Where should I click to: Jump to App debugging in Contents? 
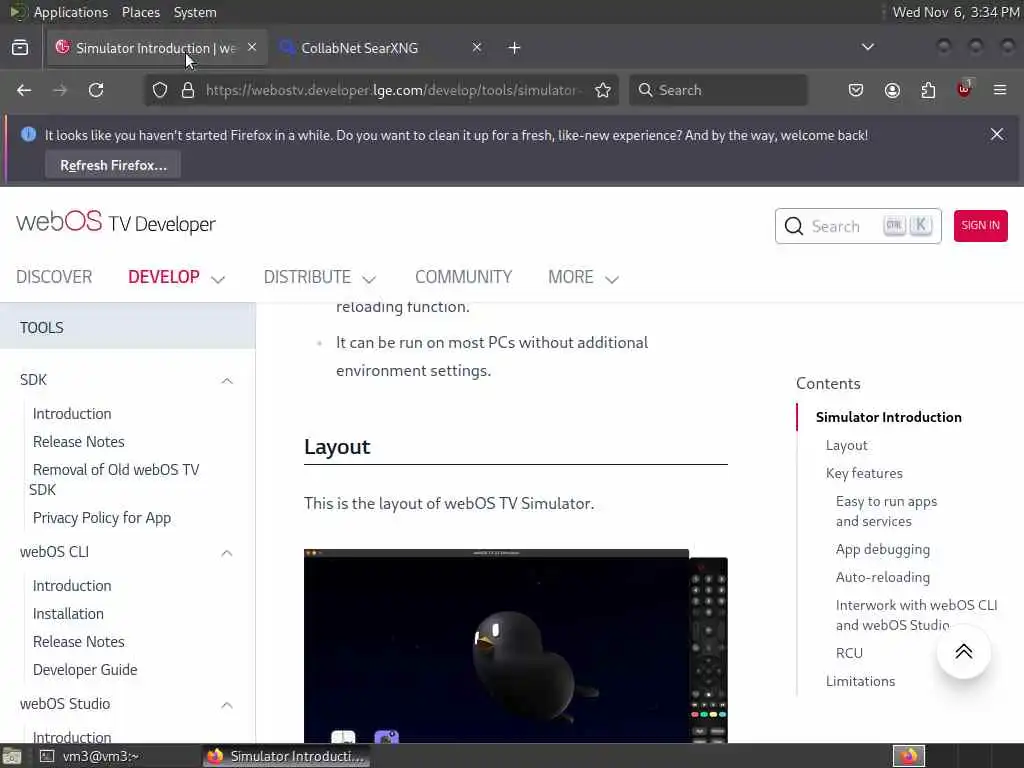tap(882, 549)
